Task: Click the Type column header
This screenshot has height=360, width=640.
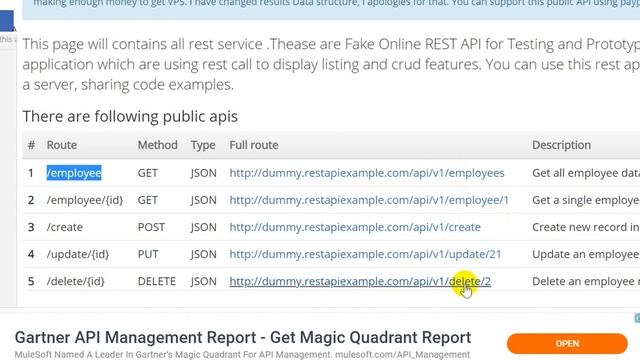Action: (x=203, y=145)
